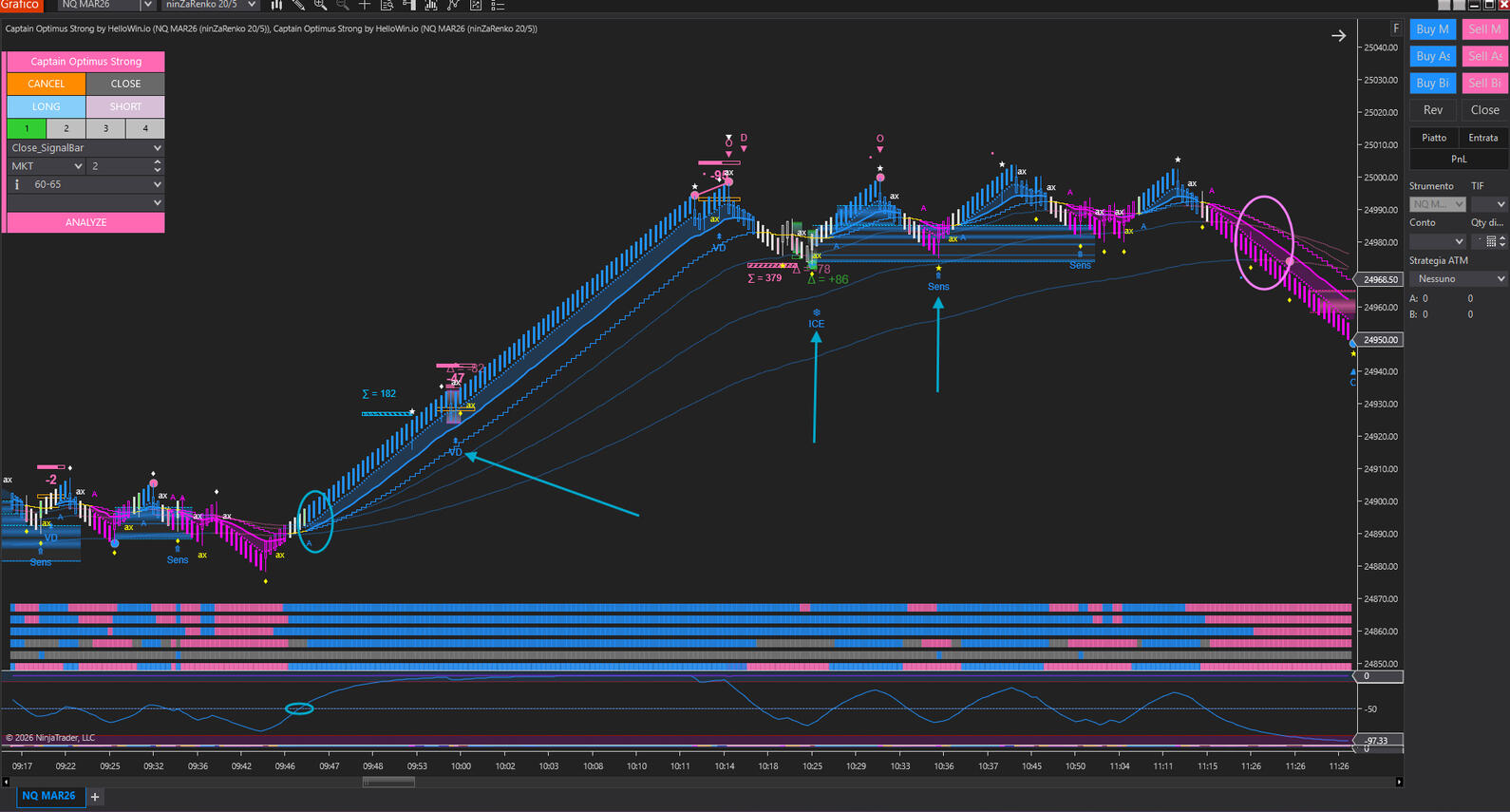This screenshot has height=812, width=1510.
Task: Open the Close_SignalBar dropdown
Action: [x=85, y=148]
